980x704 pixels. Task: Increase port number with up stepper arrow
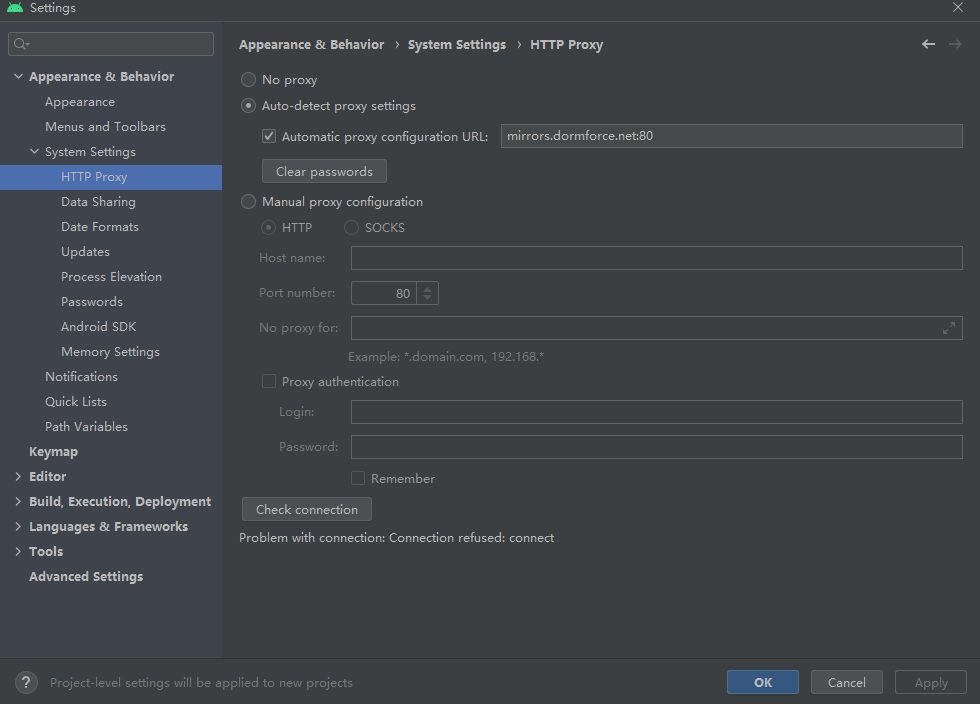[428, 288]
